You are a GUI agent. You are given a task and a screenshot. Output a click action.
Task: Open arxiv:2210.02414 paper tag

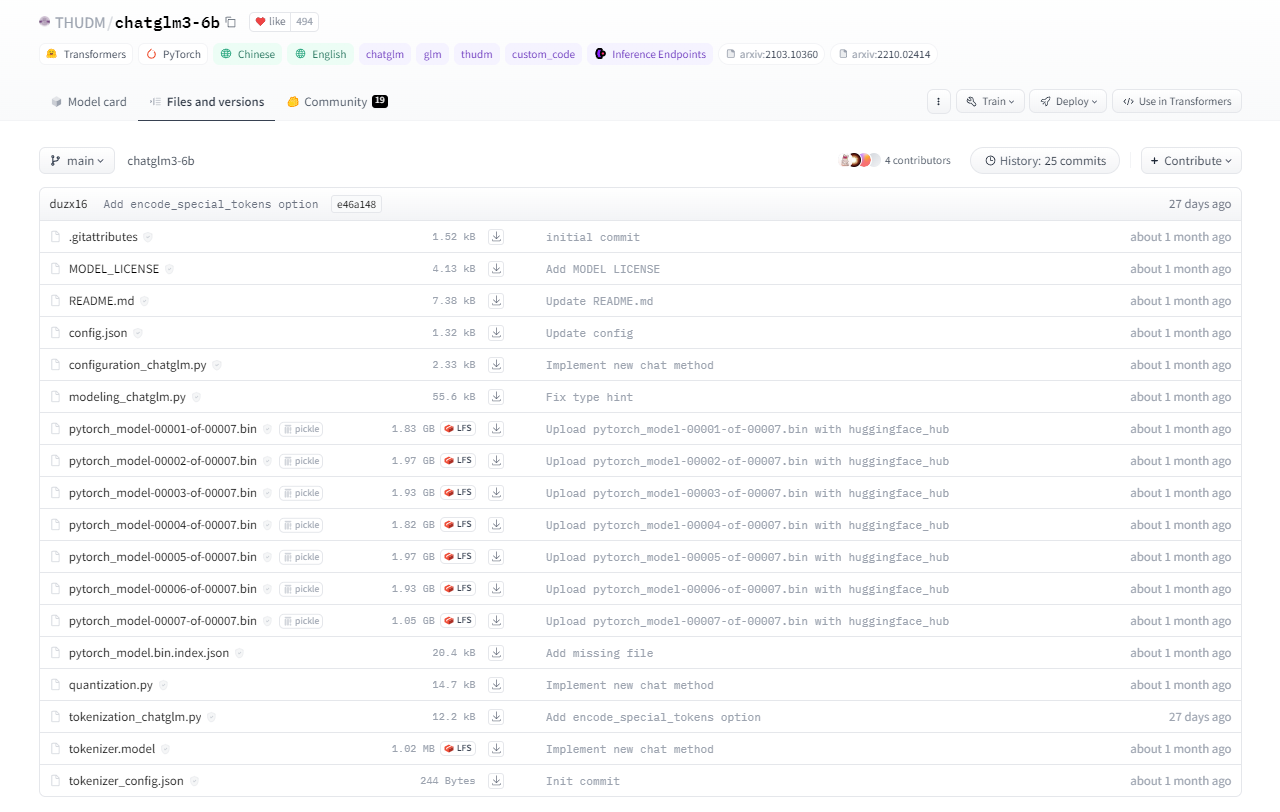coord(884,54)
